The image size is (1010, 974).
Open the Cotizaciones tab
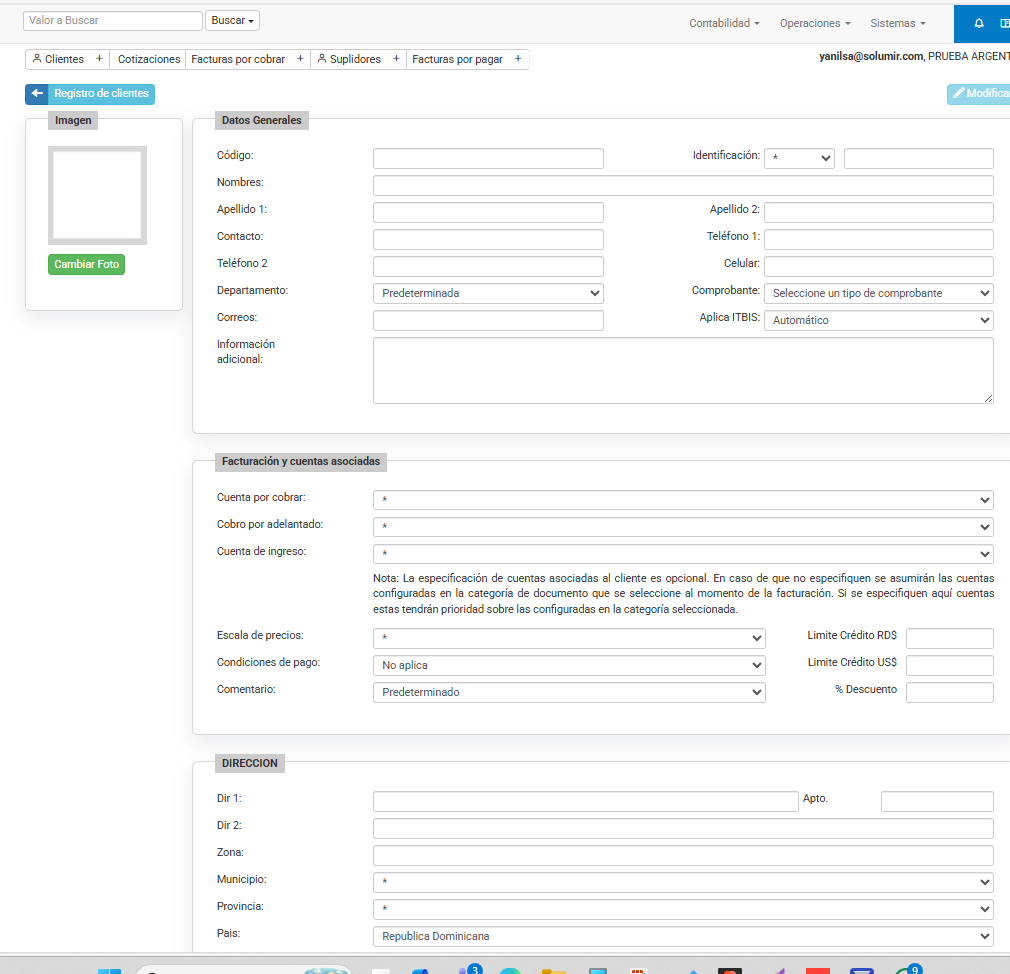[x=149, y=59]
